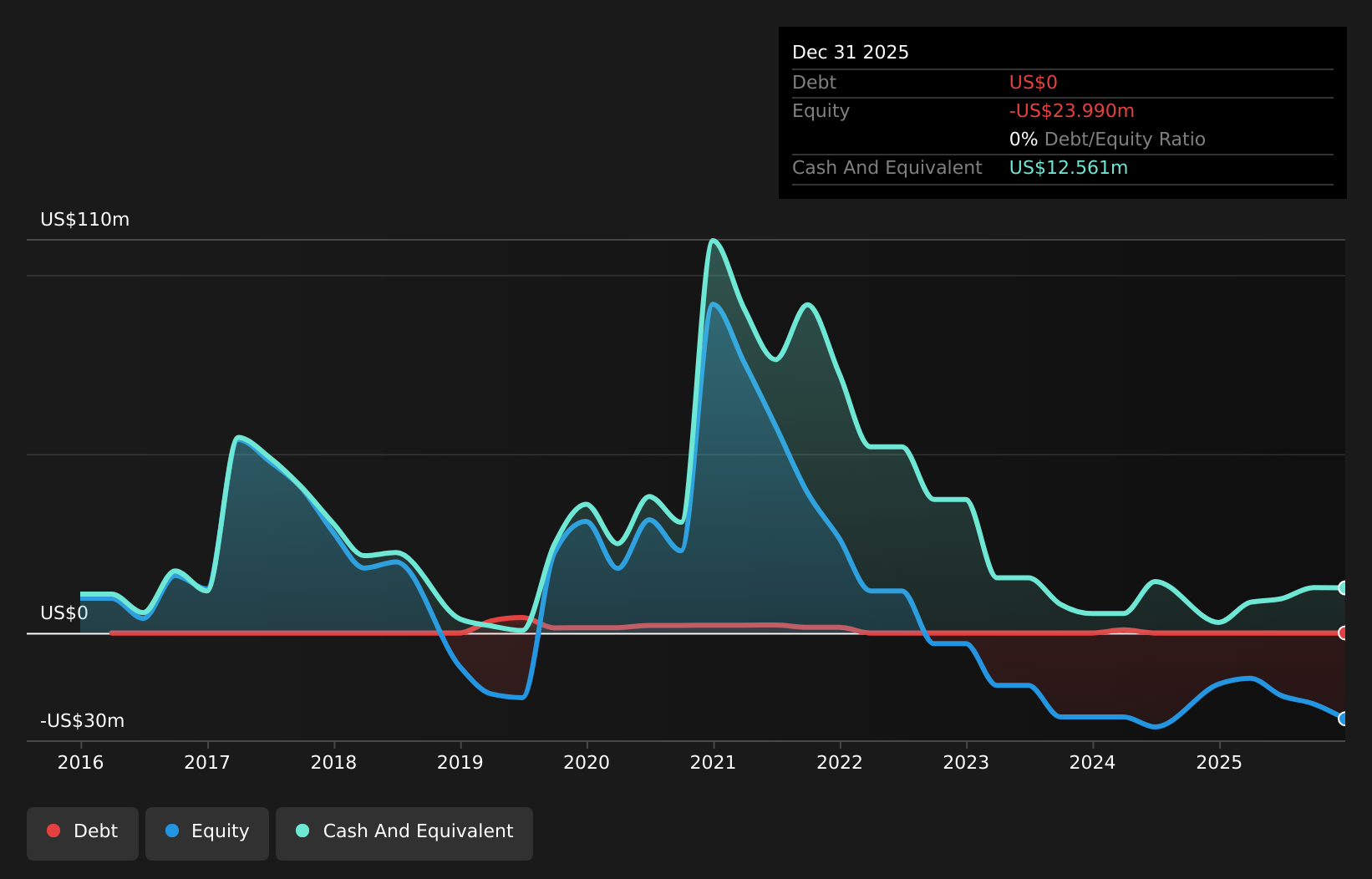Image resolution: width=1372 pixels, height=879 pixels.
Task: Click the 2018 x-axis label
Action: (333, 762)
